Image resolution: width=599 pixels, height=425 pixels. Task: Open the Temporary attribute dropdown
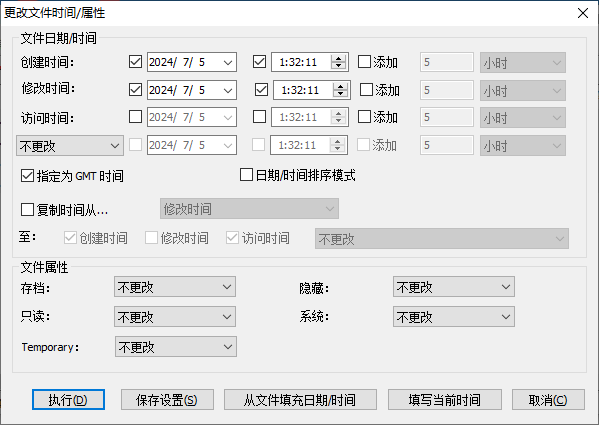[x=176, y=347]
